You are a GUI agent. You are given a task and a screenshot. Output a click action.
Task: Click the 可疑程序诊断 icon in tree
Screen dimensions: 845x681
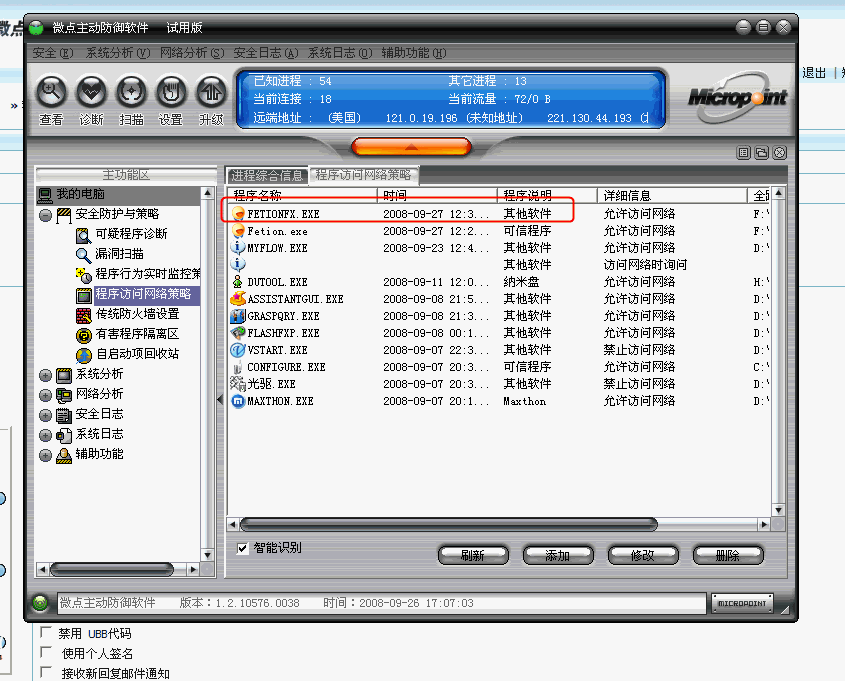pos(84,235)
